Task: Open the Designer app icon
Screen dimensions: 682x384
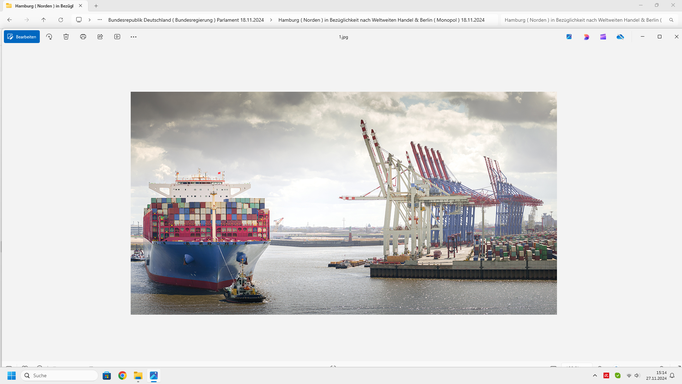Action: tap(586, 37)
